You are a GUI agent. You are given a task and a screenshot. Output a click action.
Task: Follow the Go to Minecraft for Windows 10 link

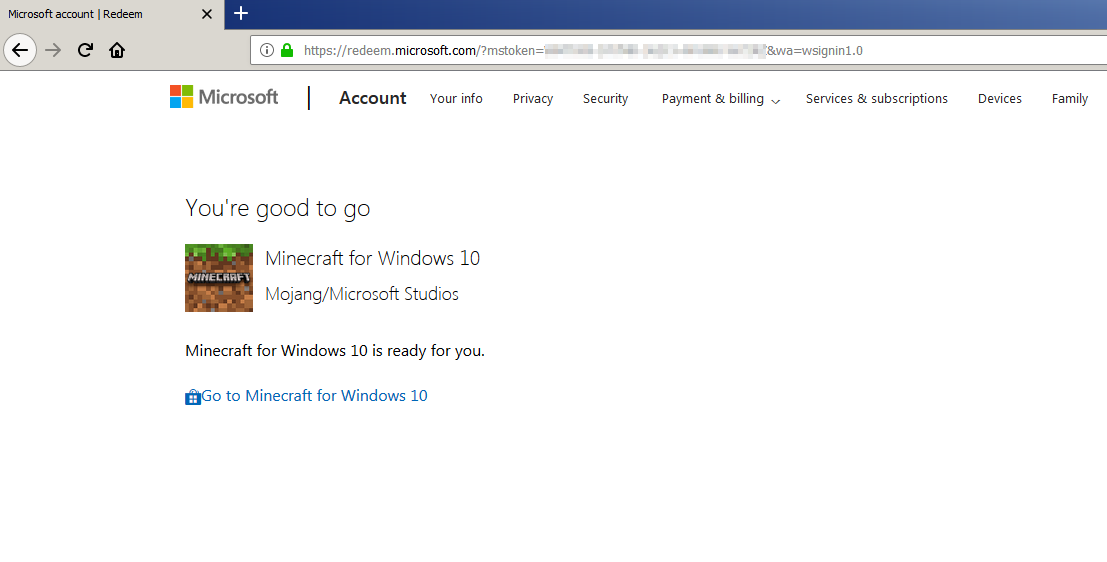314,396
